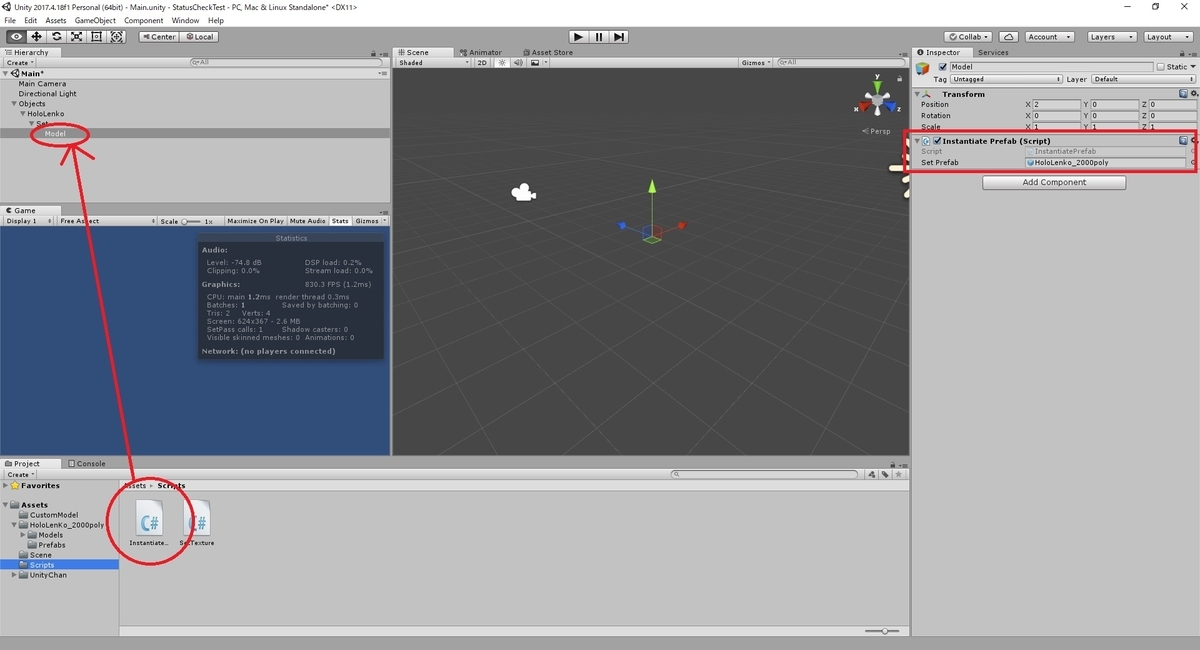Open the cloud services icon
1200x650 pixels.
[1008, 37]
